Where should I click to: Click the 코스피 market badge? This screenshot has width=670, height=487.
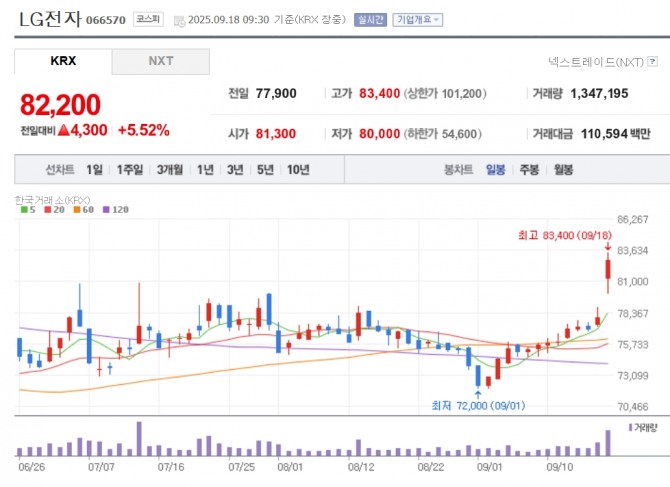pyautogui.click(x=148, y=19)
